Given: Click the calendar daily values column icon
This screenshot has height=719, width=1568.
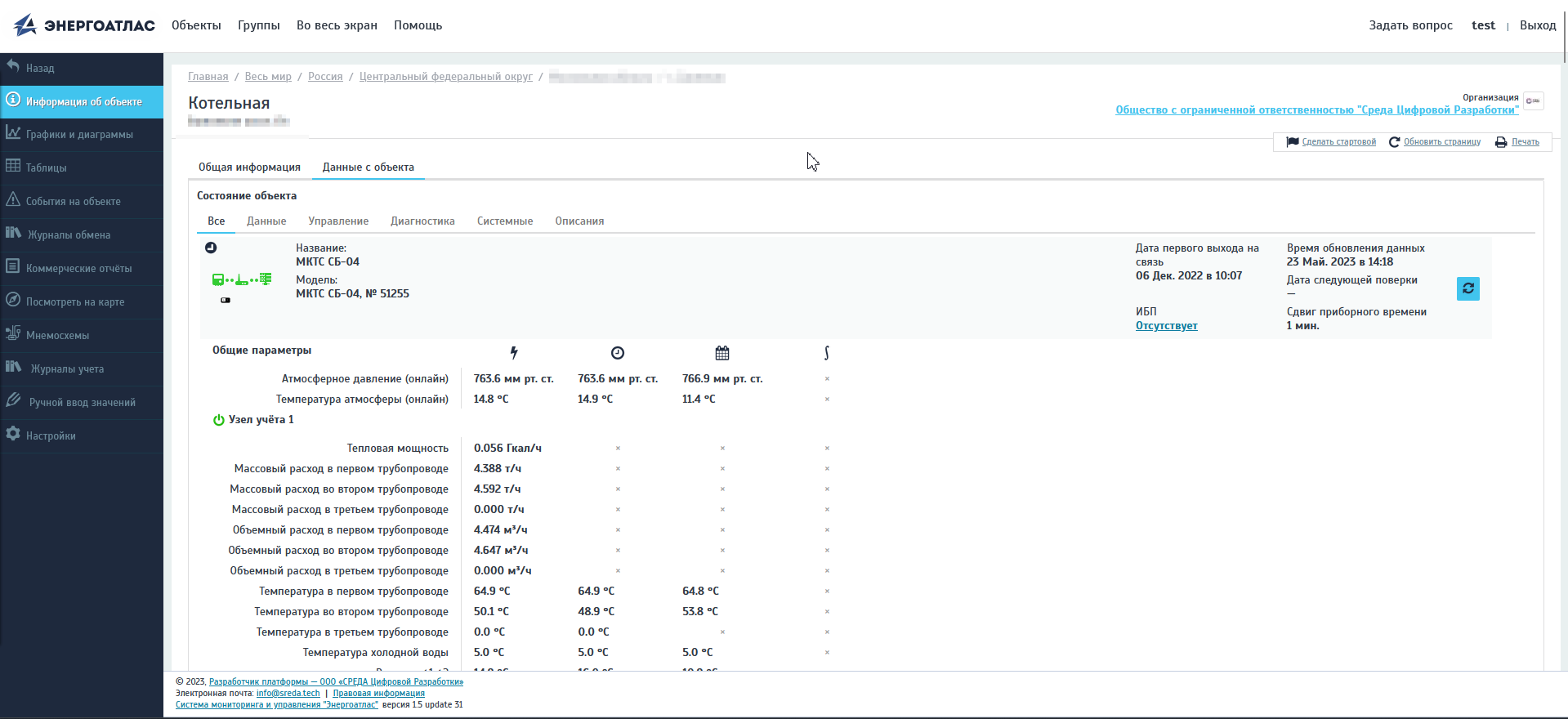Looking at the screenshot, I should pyautogui.click(x=722, y=353).
